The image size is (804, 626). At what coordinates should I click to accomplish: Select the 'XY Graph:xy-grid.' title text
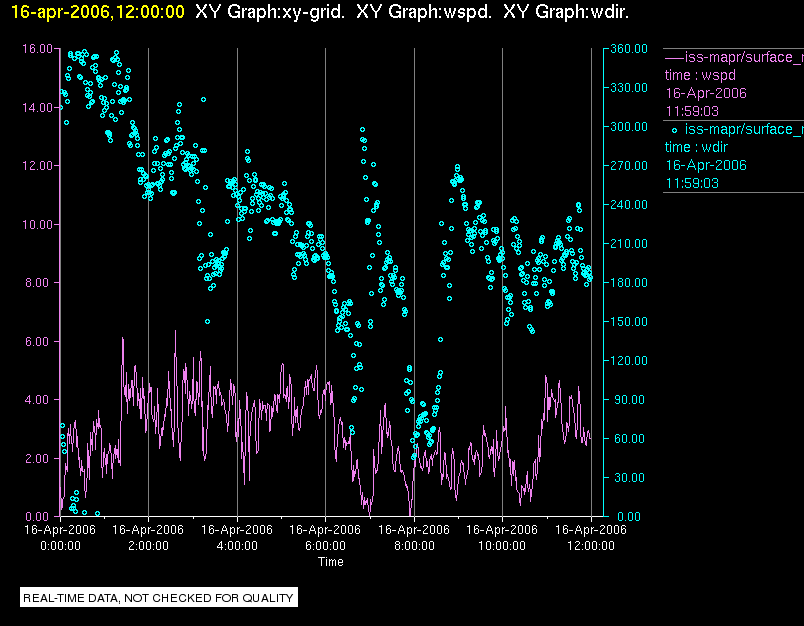(x=270, y=12)
